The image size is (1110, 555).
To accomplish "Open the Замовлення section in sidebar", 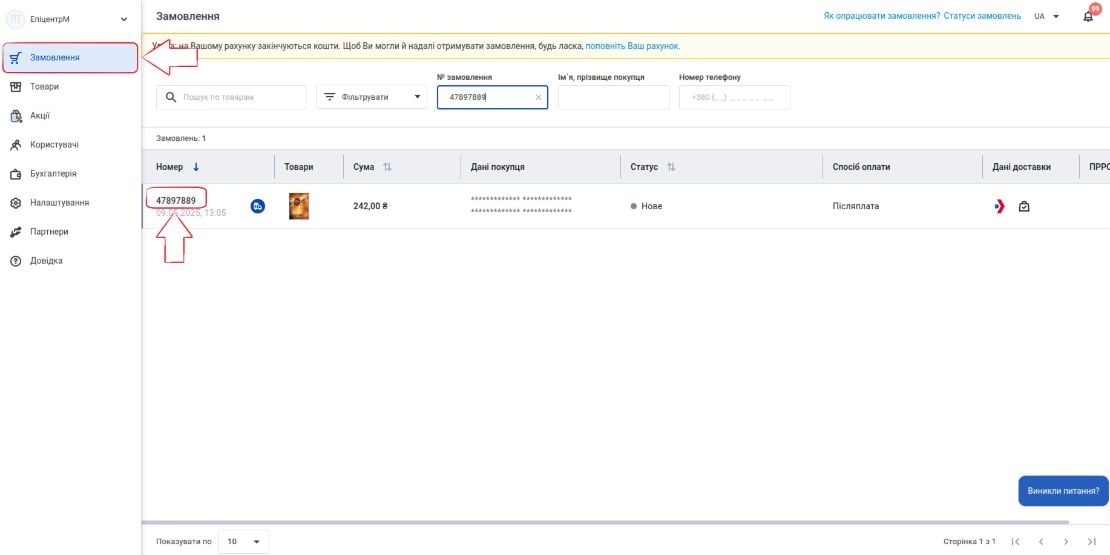I will pos(69,57).
